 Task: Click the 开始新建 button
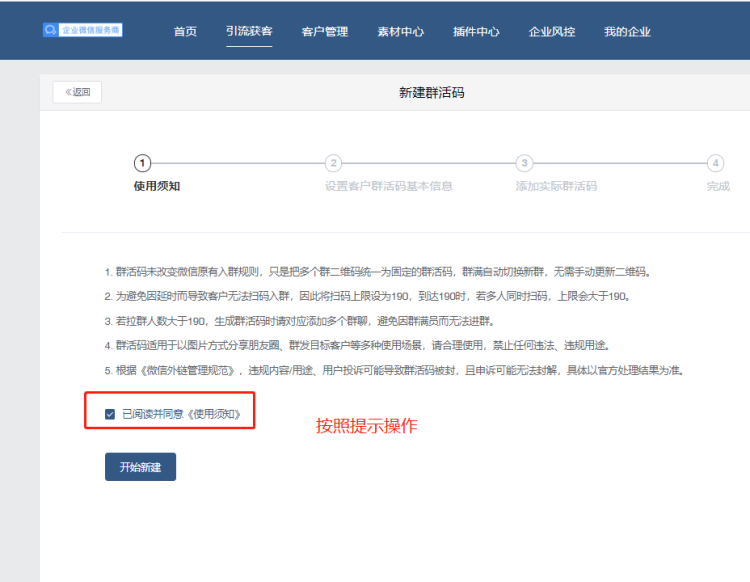(x=140, y=467)
